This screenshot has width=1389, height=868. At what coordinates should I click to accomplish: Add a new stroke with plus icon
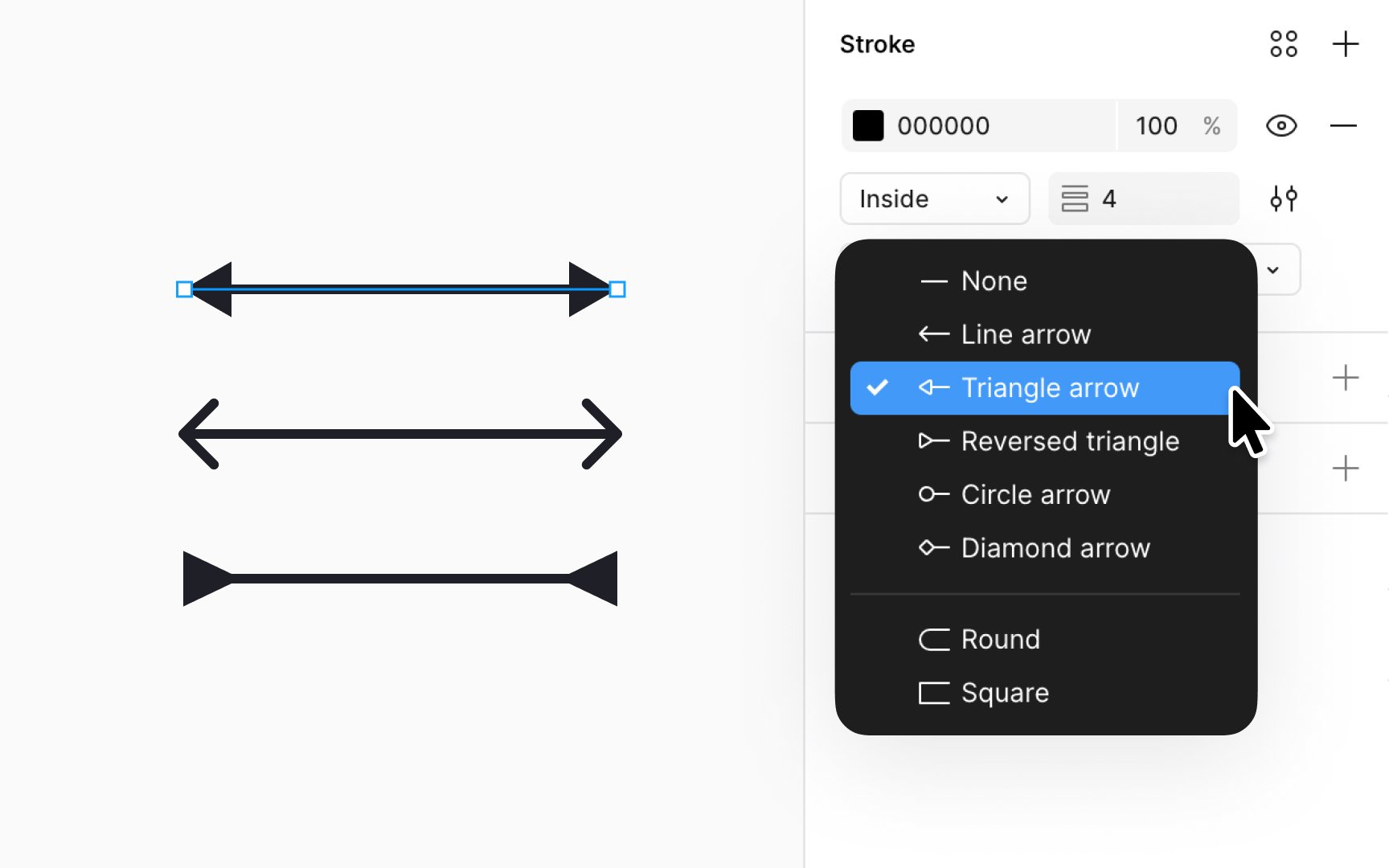click(x=1346, y=44)
